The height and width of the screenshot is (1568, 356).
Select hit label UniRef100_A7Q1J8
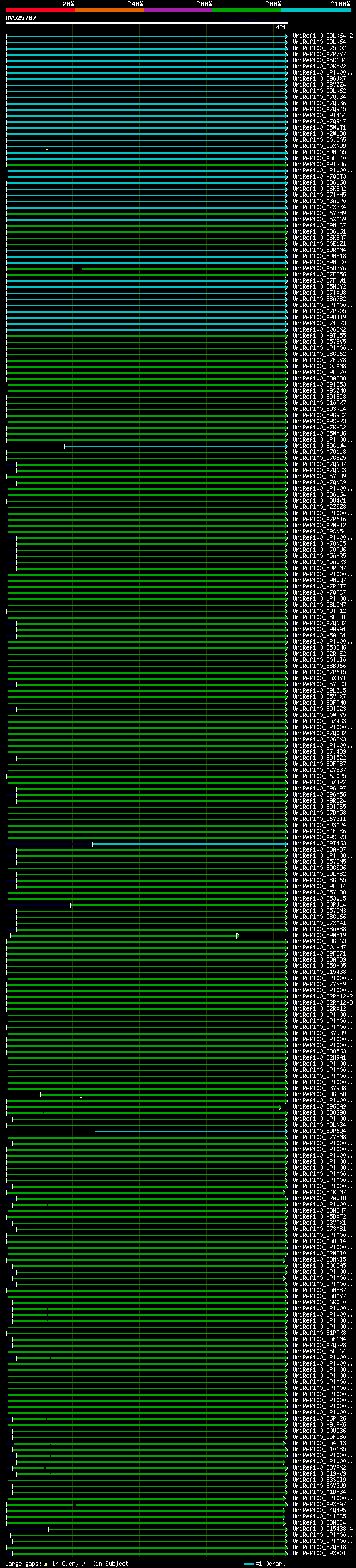pos(319,452)
